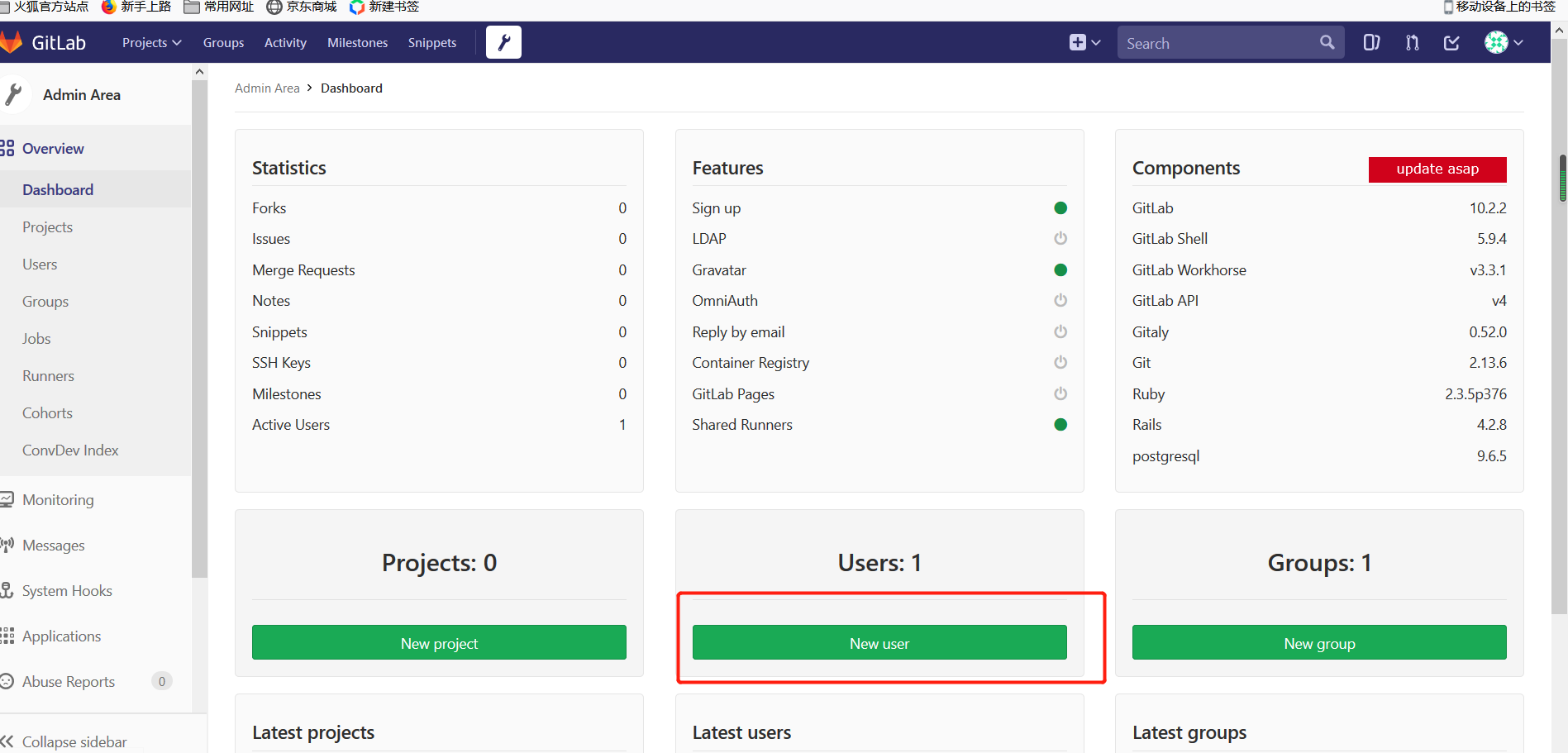1568x753 pixels.
Task: Open ConvDev Index in the sidebar
Action: (70, 450)
